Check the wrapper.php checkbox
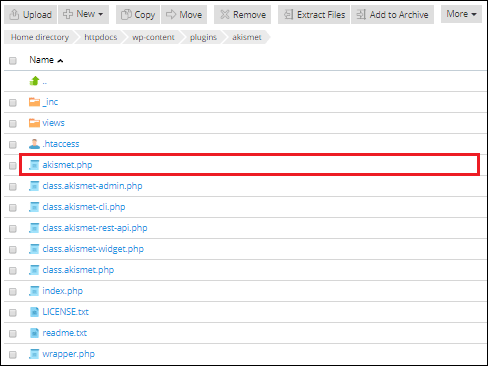The image size is (488, 366). pos(13,355)
